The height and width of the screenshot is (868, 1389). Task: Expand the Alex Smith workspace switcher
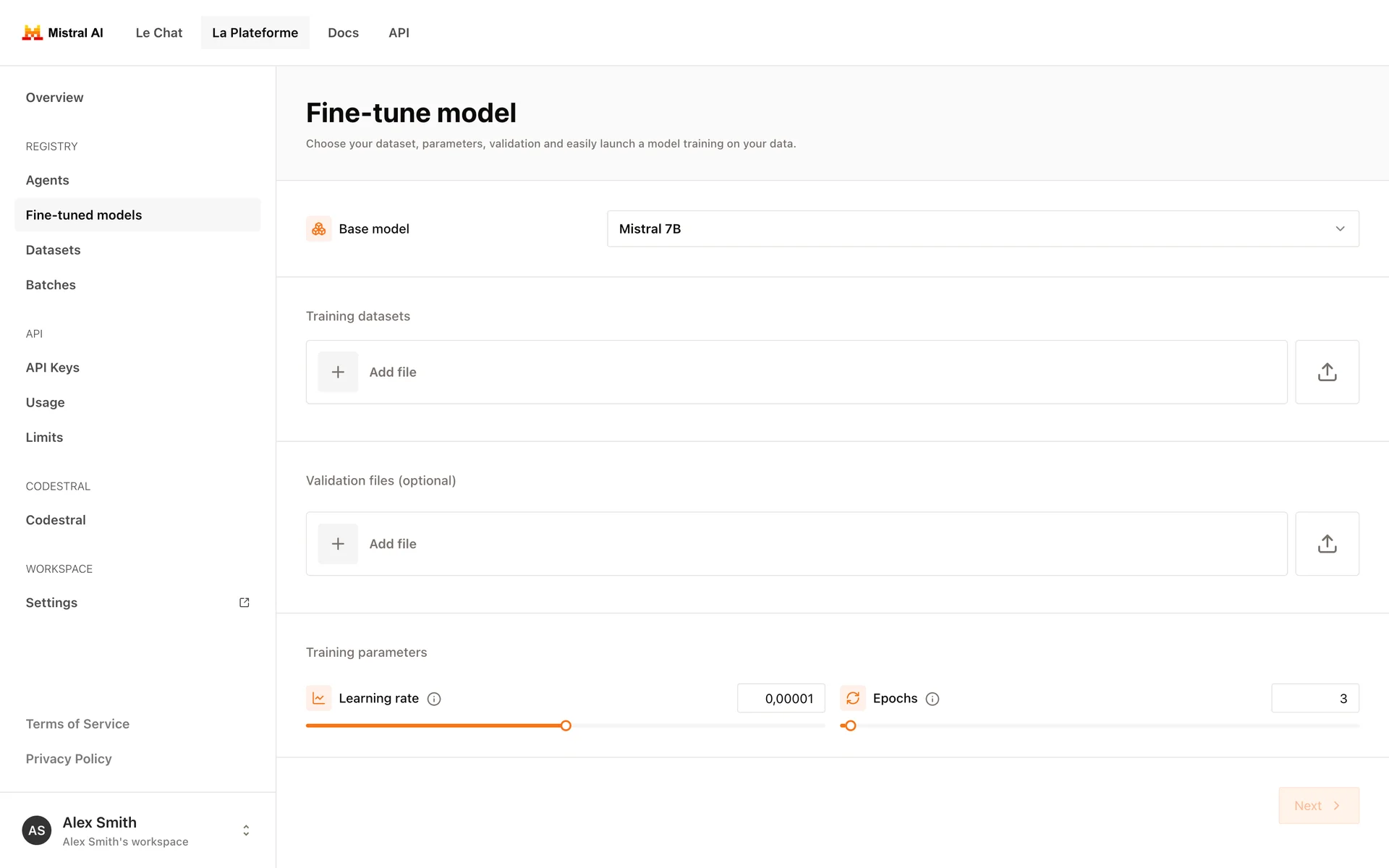(246, 830)
